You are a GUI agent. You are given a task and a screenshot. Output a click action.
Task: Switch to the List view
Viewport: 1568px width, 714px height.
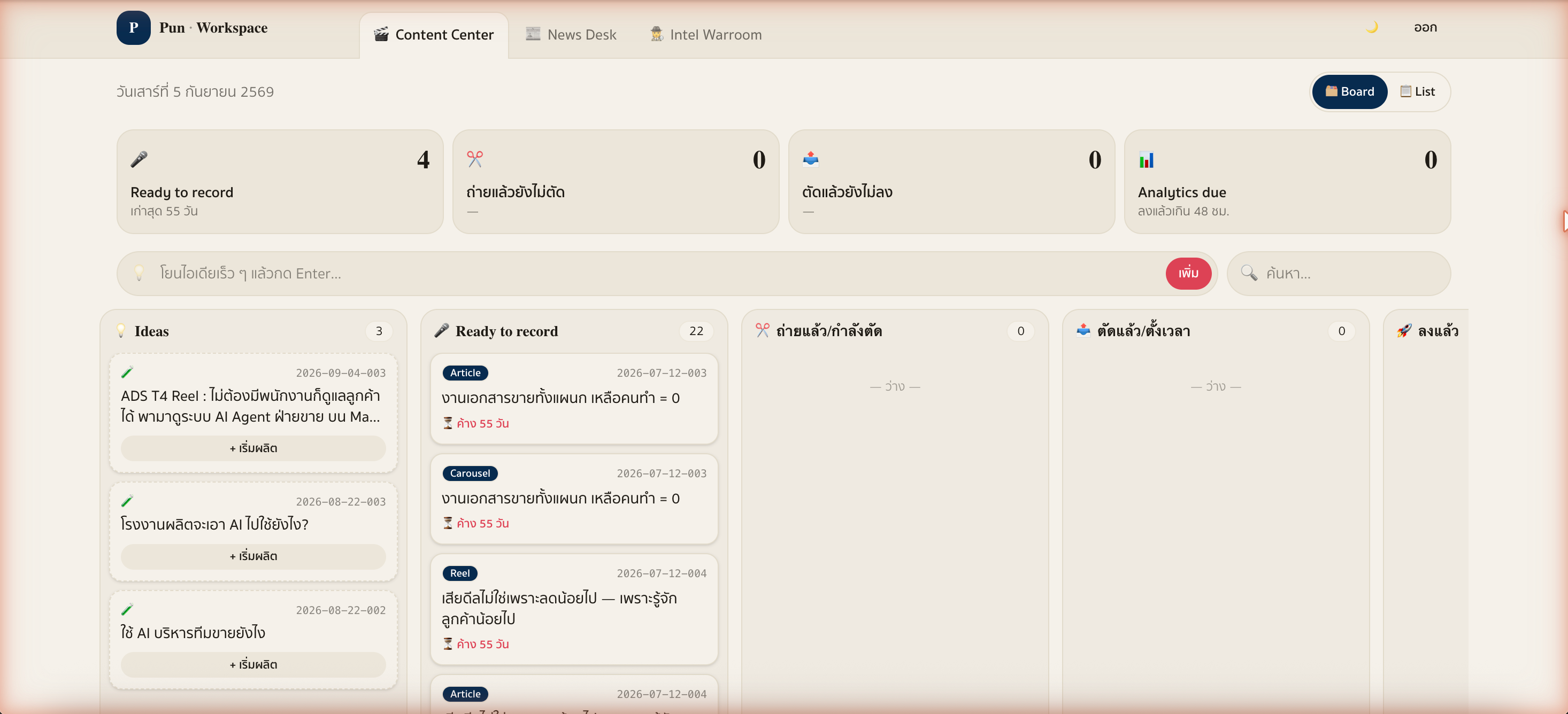click(x=1417, y=92)
